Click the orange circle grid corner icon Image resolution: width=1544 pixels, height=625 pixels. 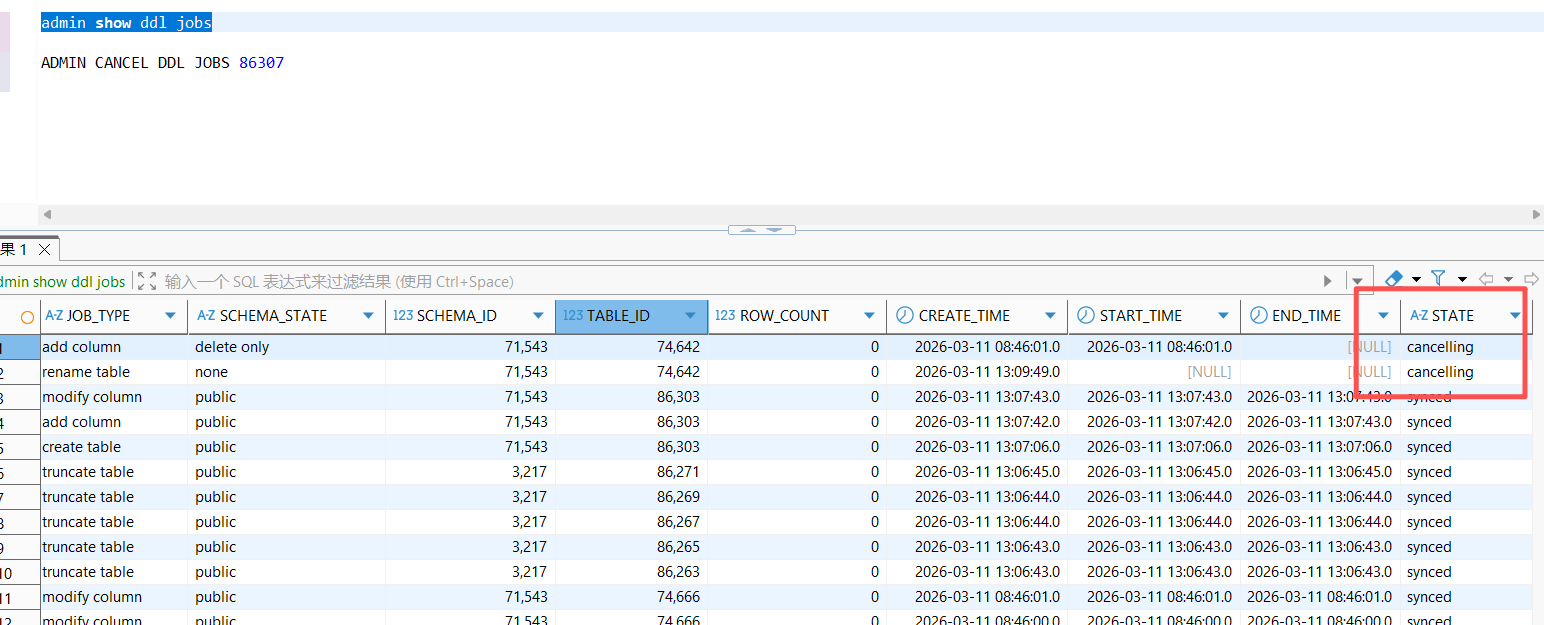[27, 316]
